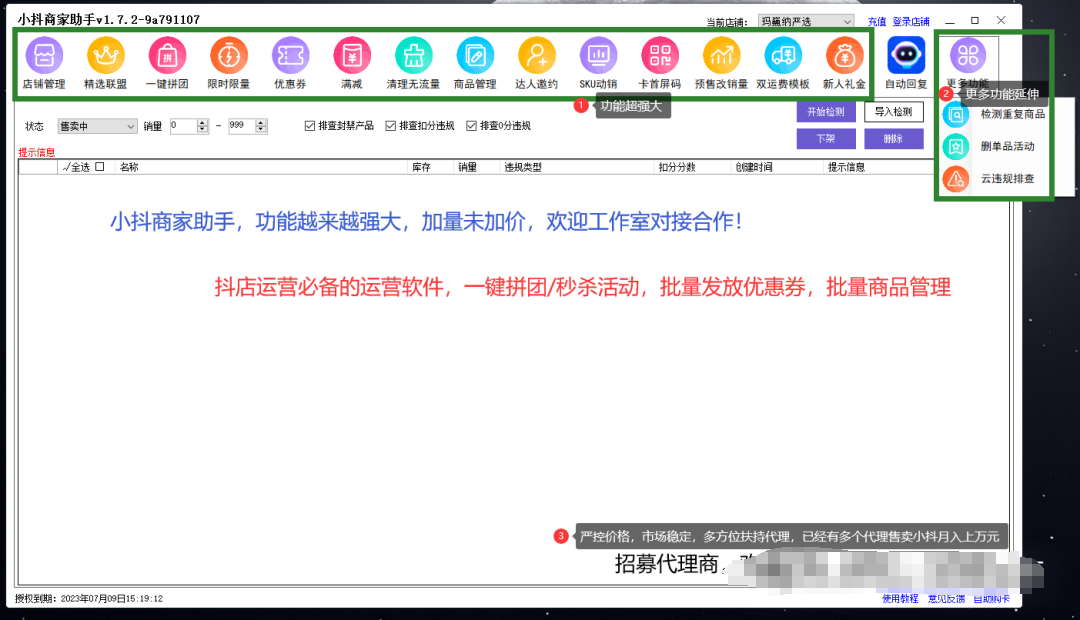Click the 云违规排查 warning icon

(956, 179)
